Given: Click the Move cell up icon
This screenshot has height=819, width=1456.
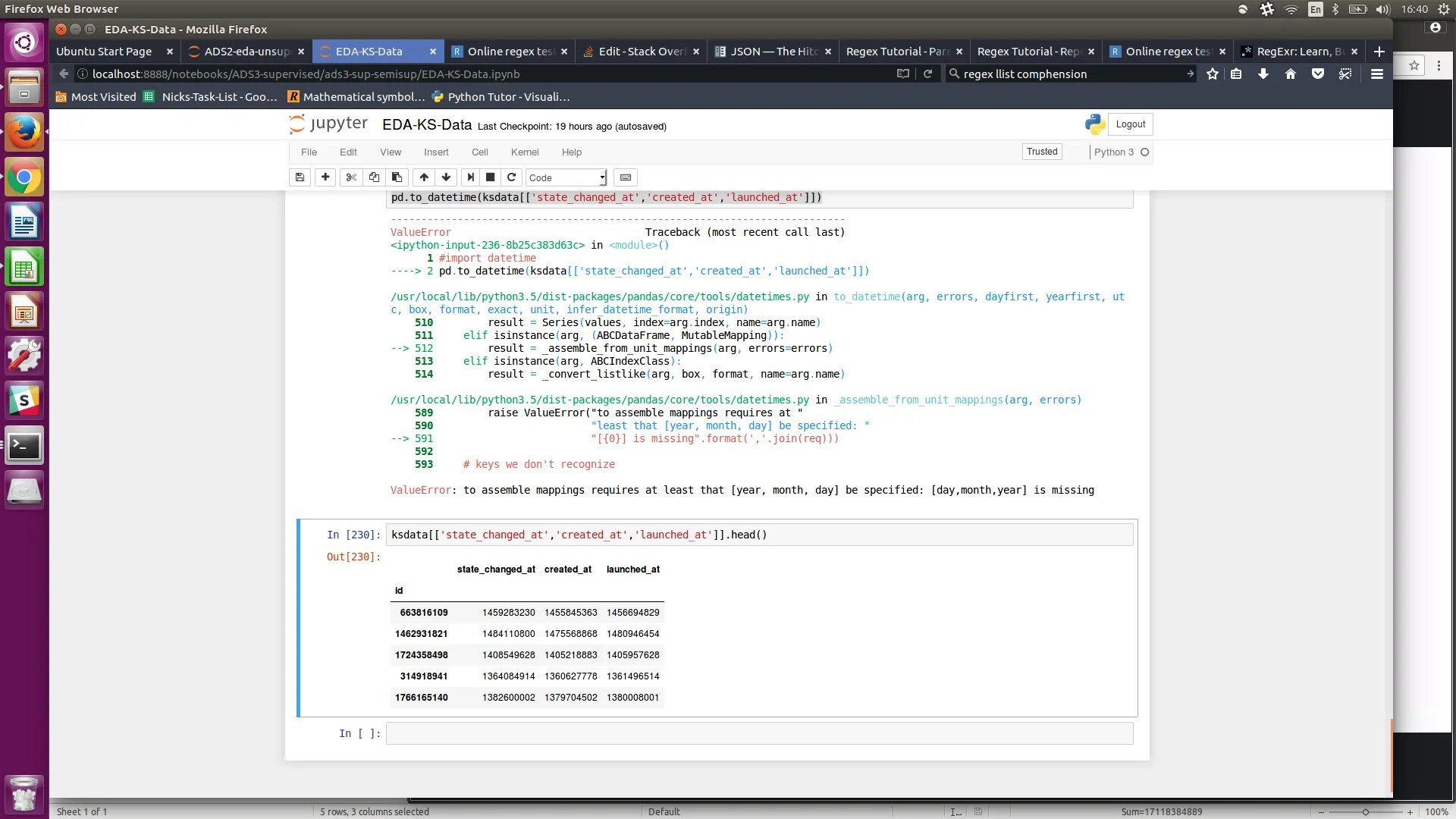Looking at the screenshot, I should (x=423, y=177).
